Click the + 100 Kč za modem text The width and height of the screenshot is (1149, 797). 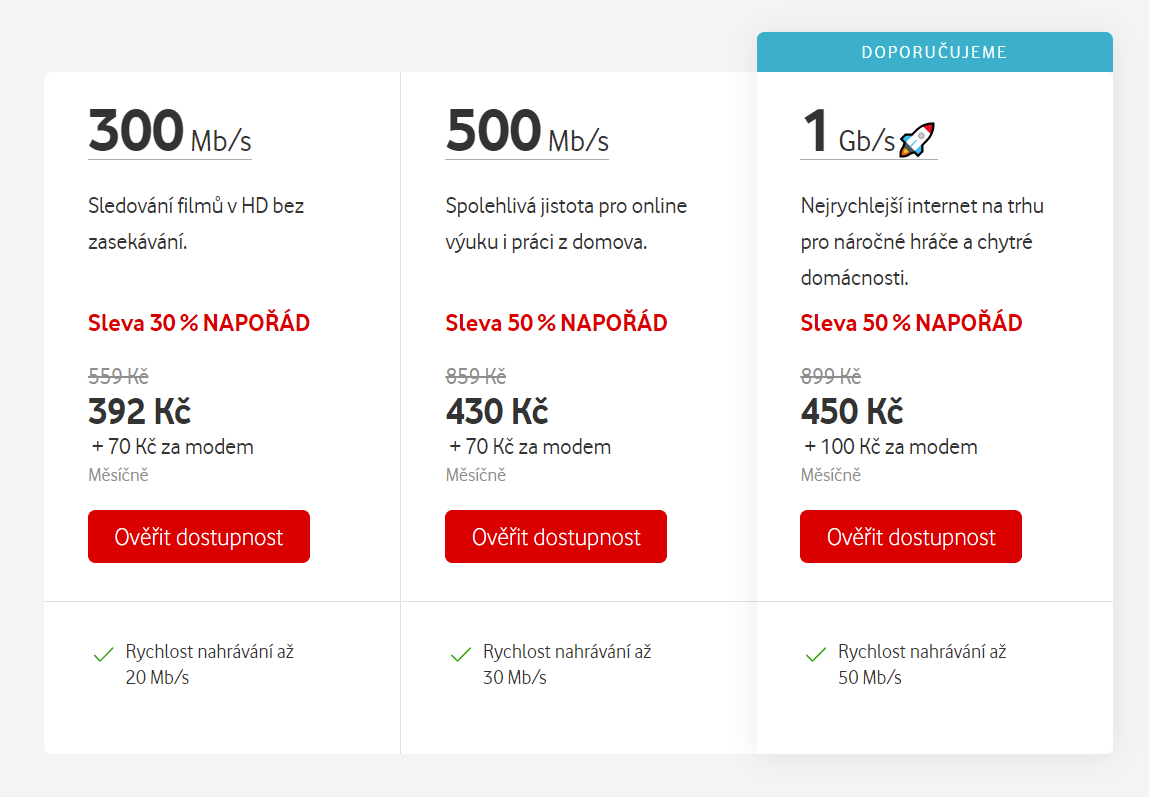coord(890,447)
